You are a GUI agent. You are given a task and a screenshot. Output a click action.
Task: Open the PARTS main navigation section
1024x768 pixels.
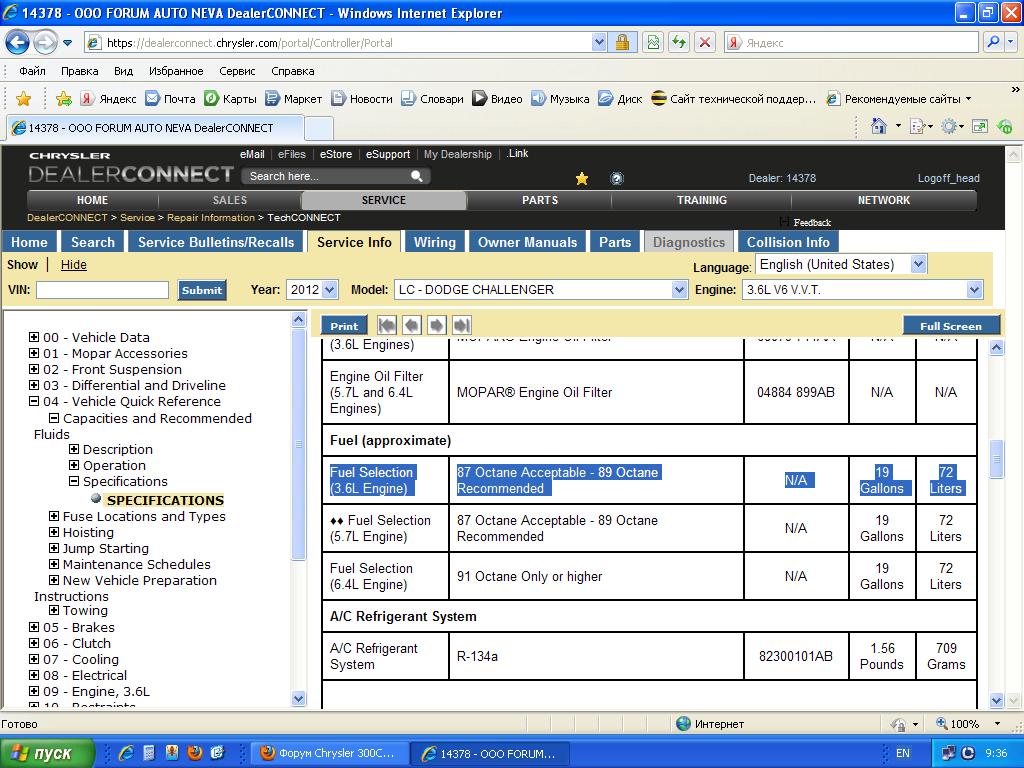pyautogui.click(x=540, y=200)
